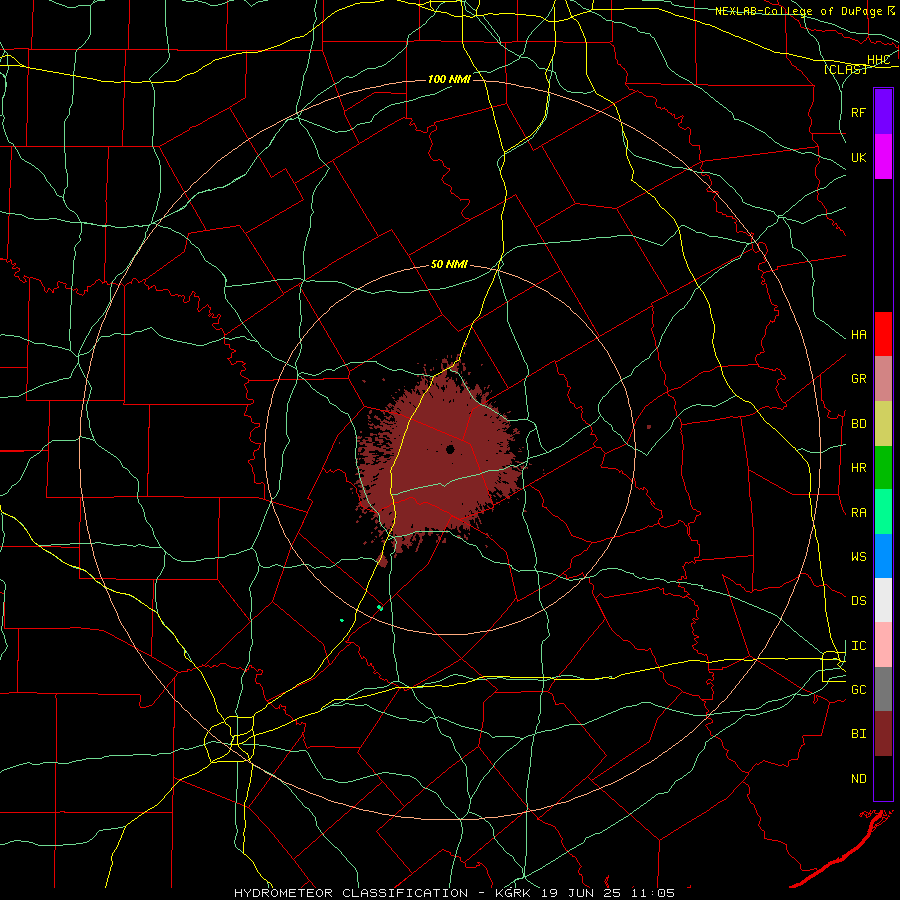Pick the WS blue legend swatch

pyautogui.click(x=883, y=556)
